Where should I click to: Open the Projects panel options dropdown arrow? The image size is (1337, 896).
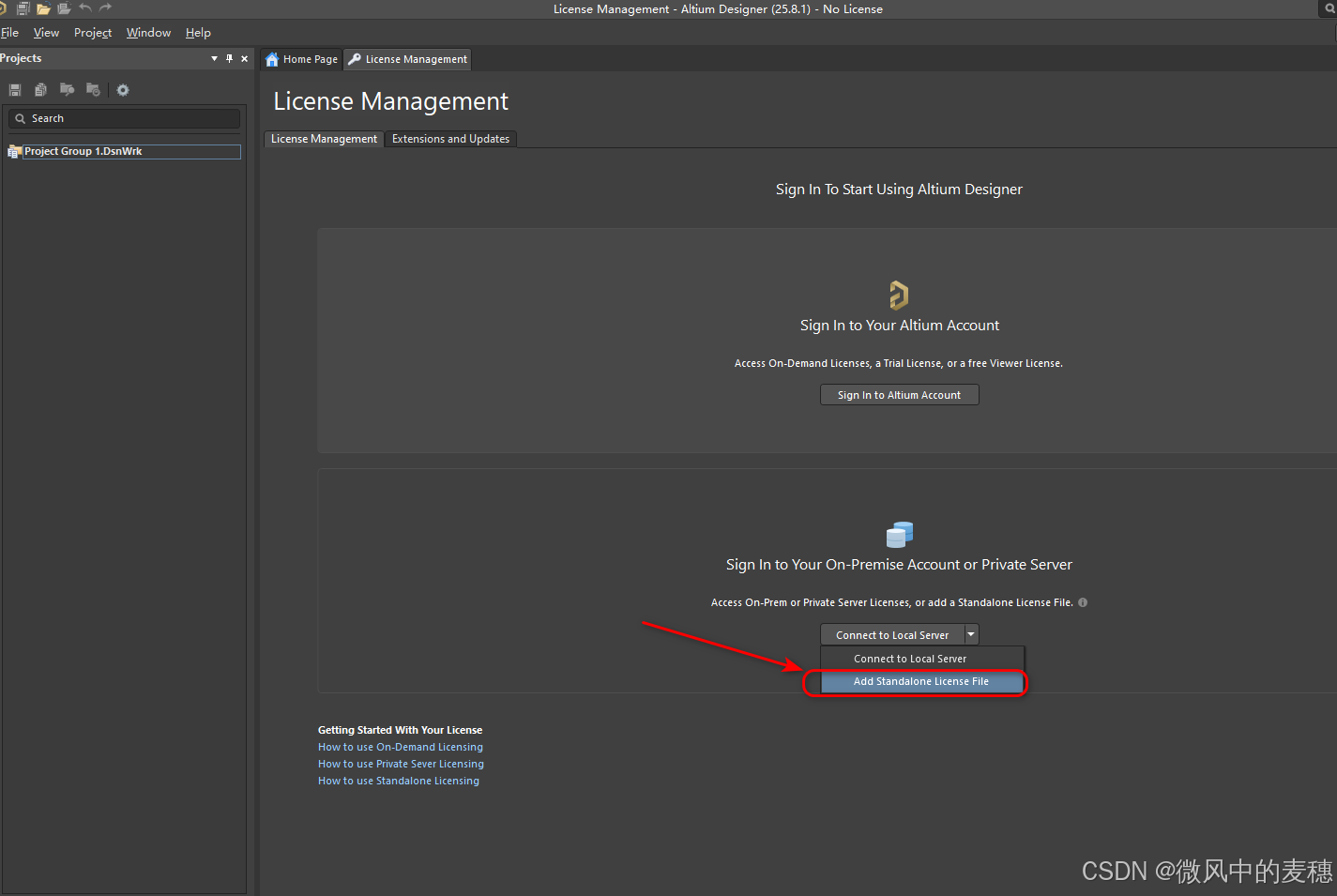click(214, 58)
